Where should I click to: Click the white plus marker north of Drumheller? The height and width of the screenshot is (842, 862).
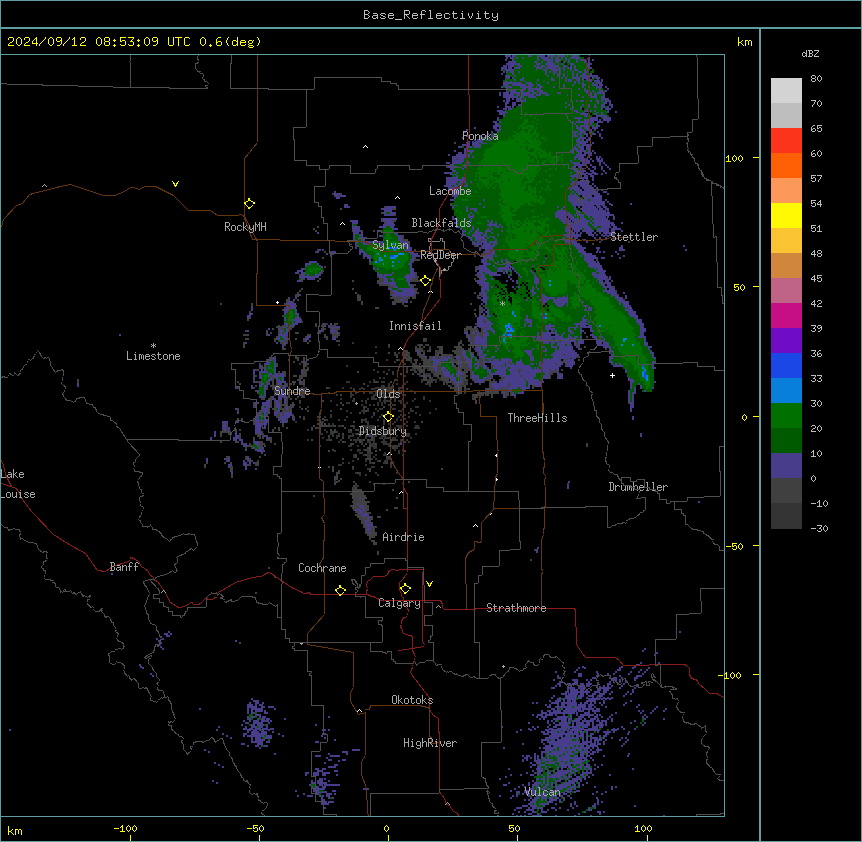pos(612,375)
